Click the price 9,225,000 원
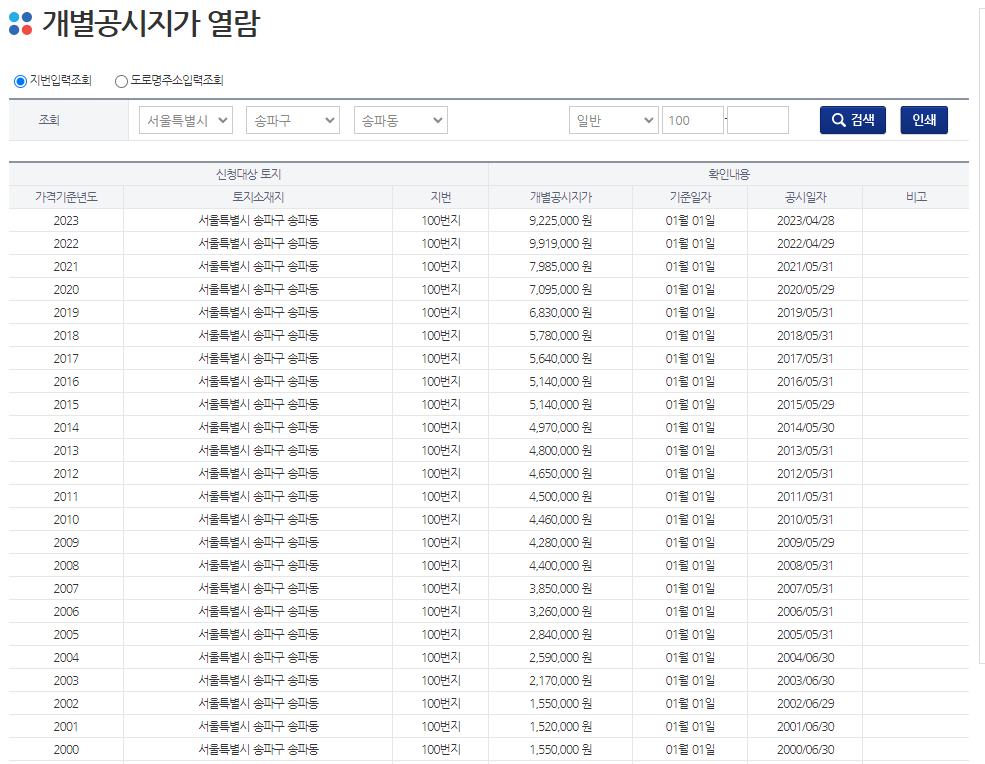985x764 pixels. tap(560, 221)
